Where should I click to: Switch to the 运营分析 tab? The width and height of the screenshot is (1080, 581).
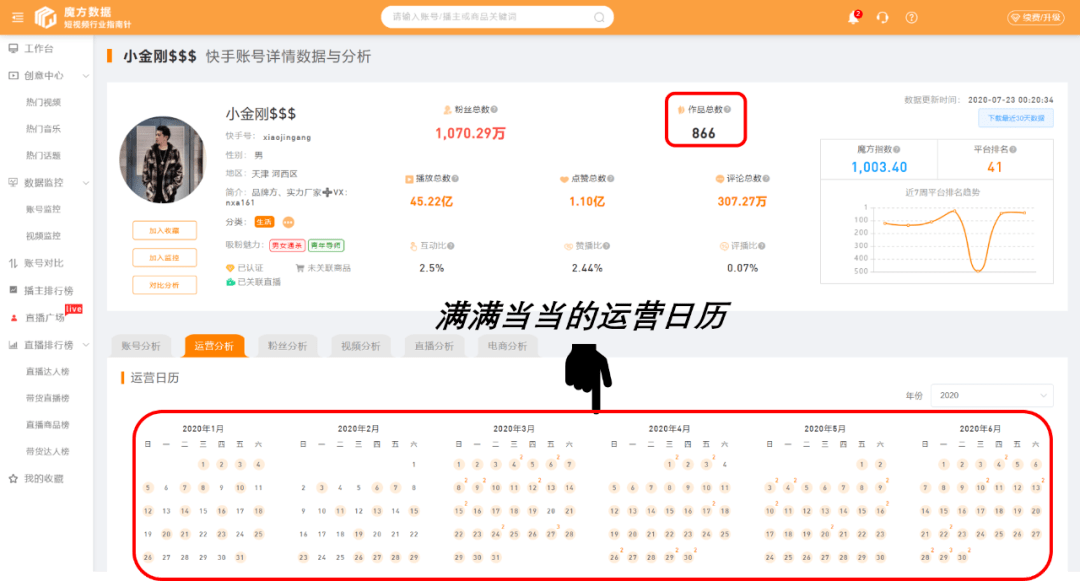click(x=214, y=346)
